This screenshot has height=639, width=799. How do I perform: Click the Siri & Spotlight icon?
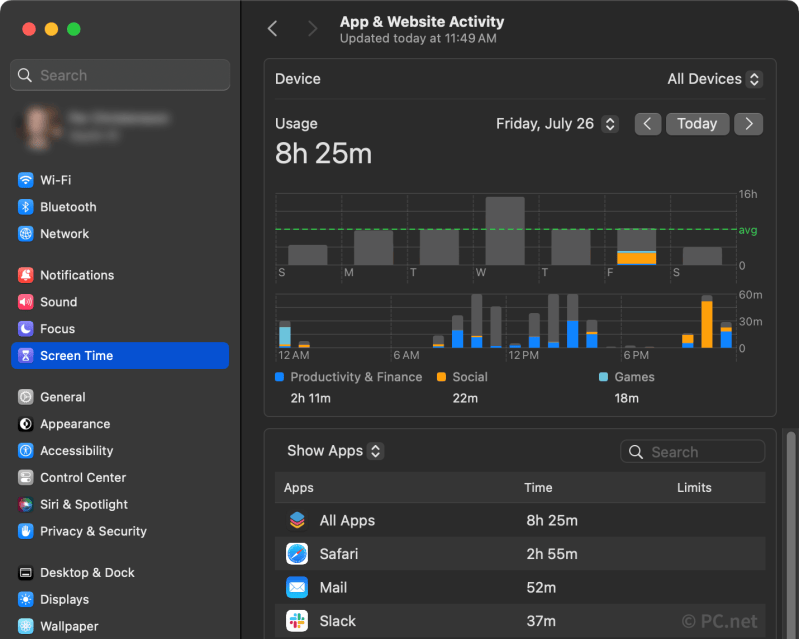[25, 504]
